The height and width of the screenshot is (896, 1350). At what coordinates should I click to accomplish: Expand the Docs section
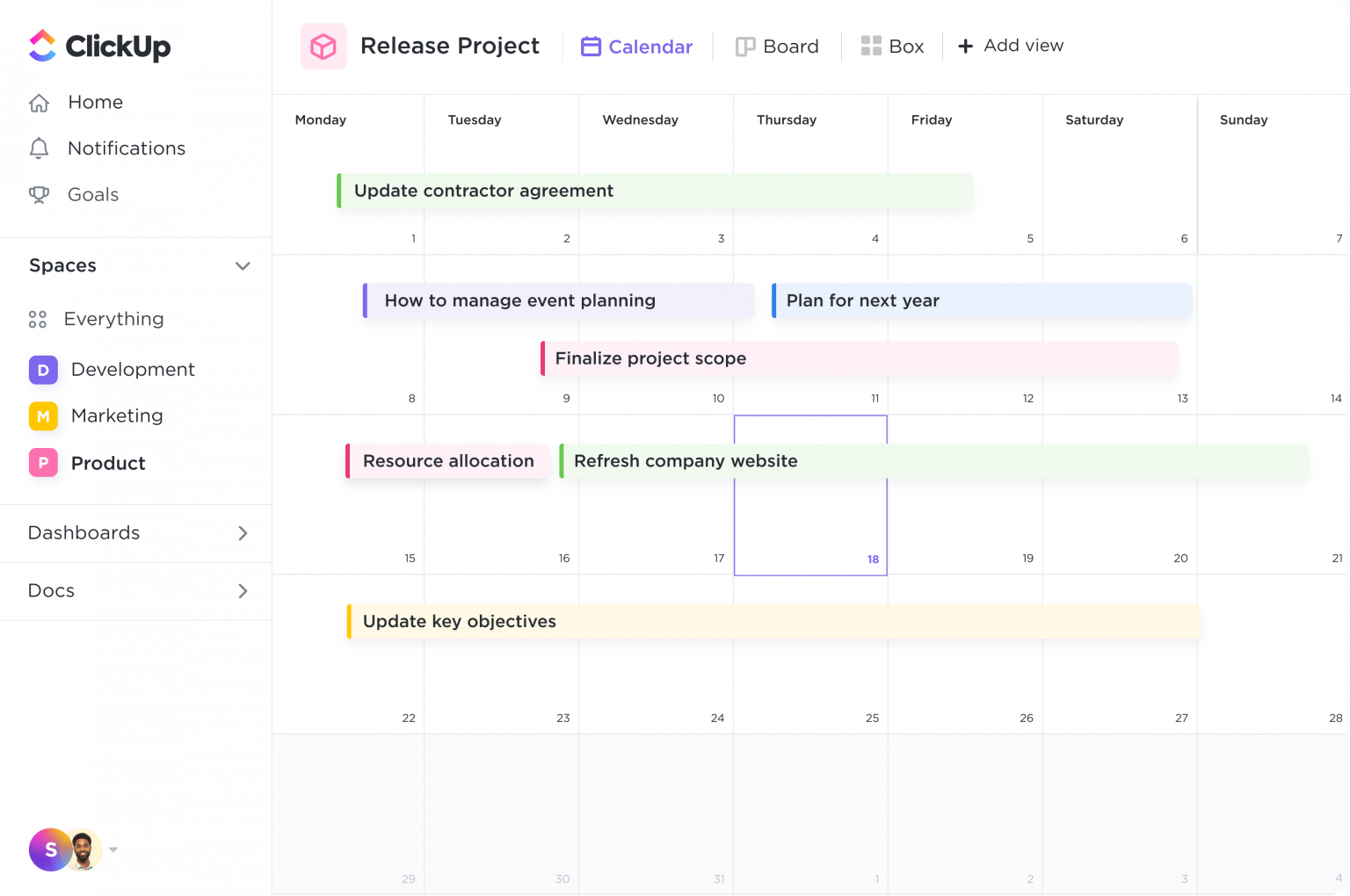[x=243, y=590]
